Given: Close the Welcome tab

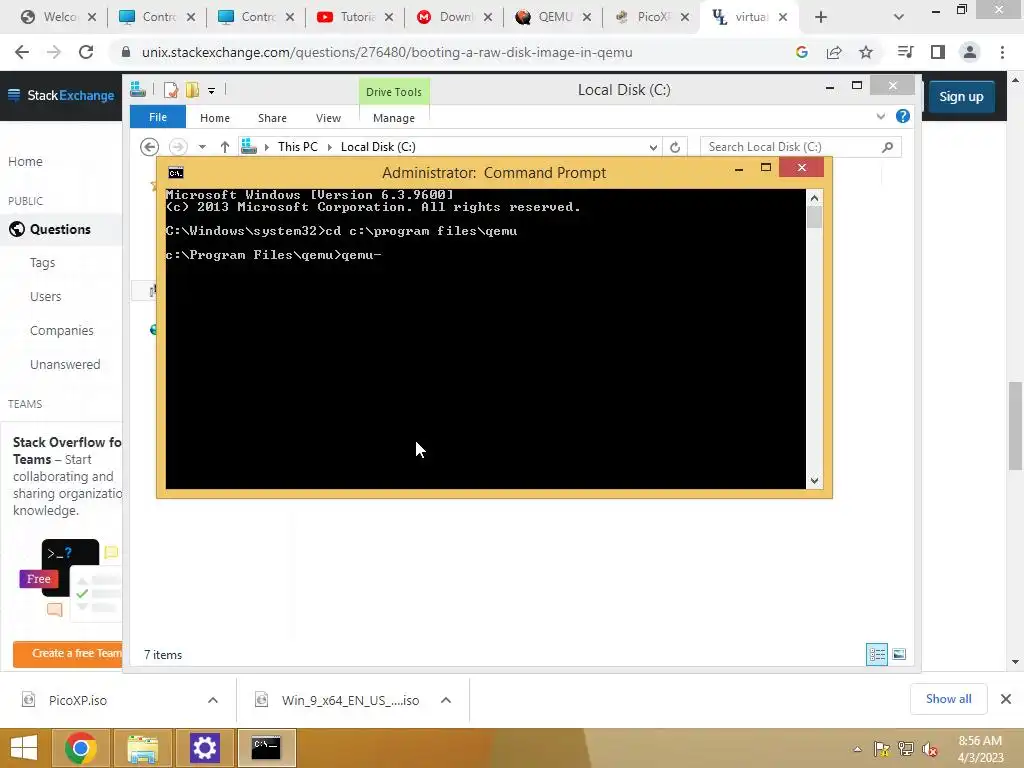Looking at the screenshot, I should point(92,17).
